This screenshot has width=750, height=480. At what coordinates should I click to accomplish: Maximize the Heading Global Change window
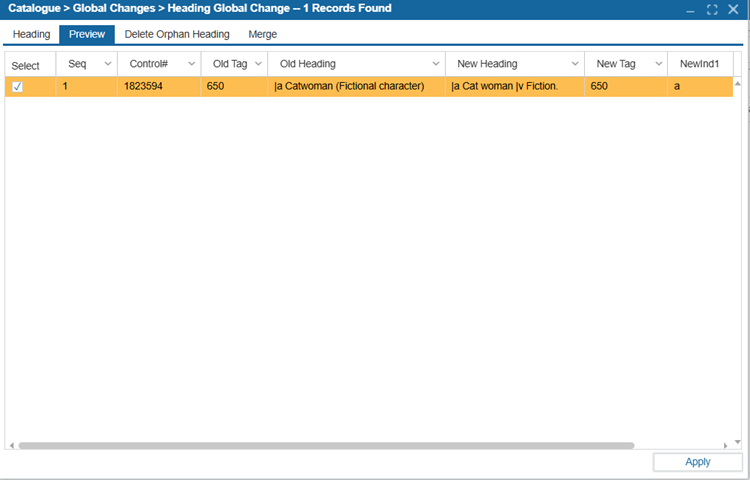[712, 10]
